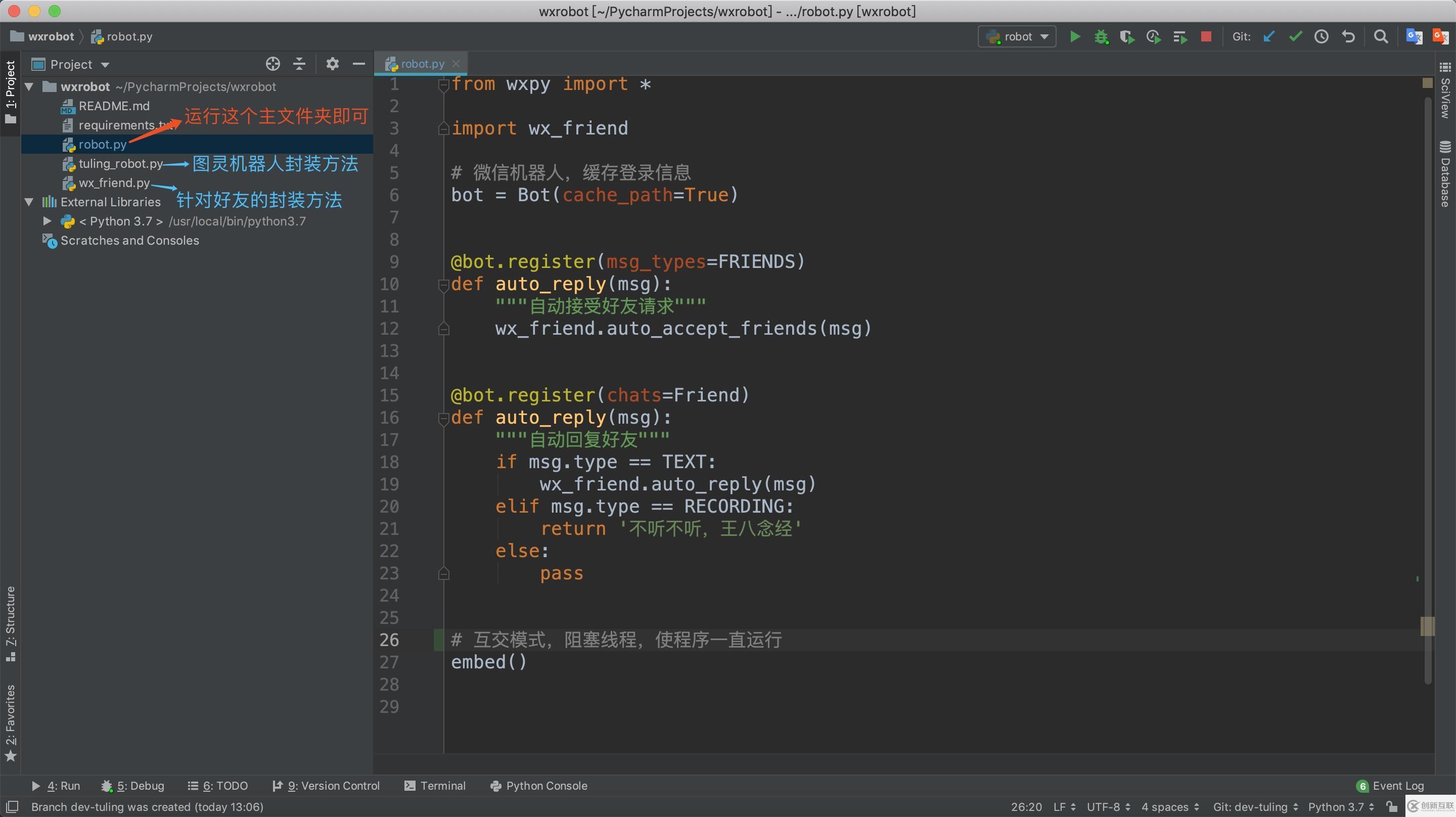The image size is (1456, 817).
Task: Click locate current file crosshair icon
Action: coord(273,64)
